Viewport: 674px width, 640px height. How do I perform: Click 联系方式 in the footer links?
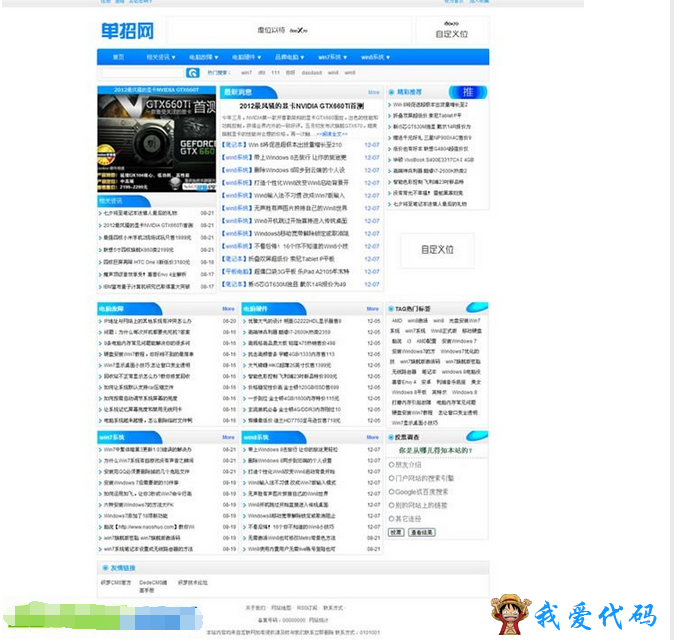(333, 608)
